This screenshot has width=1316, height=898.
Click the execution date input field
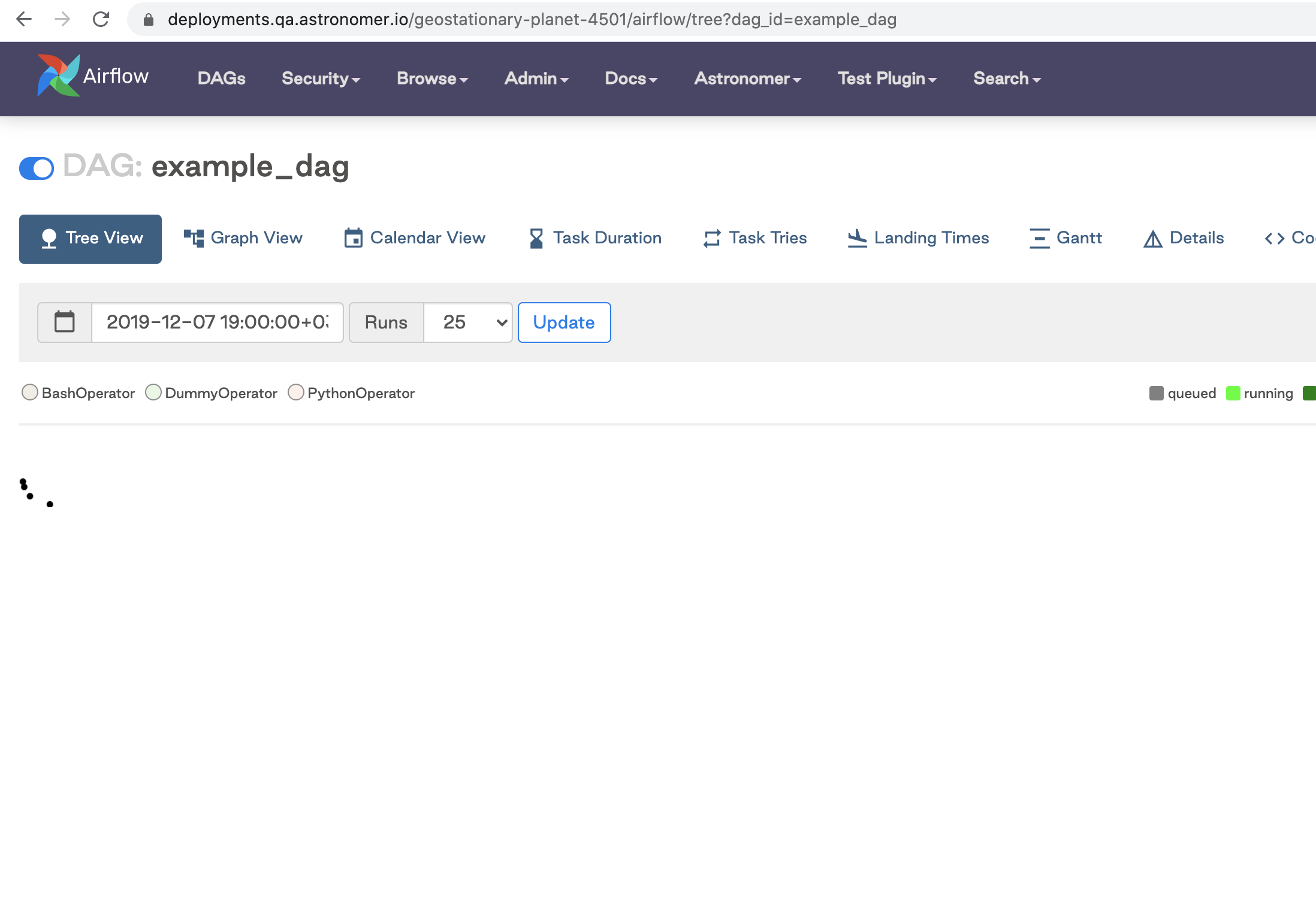point(218,323)
